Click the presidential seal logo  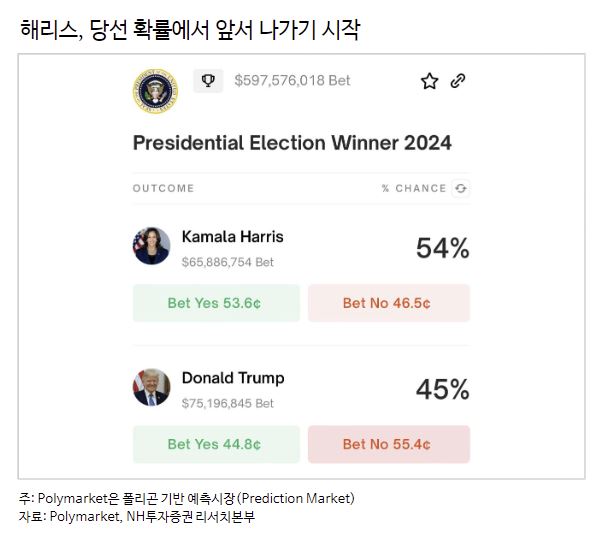click(155, 91)
